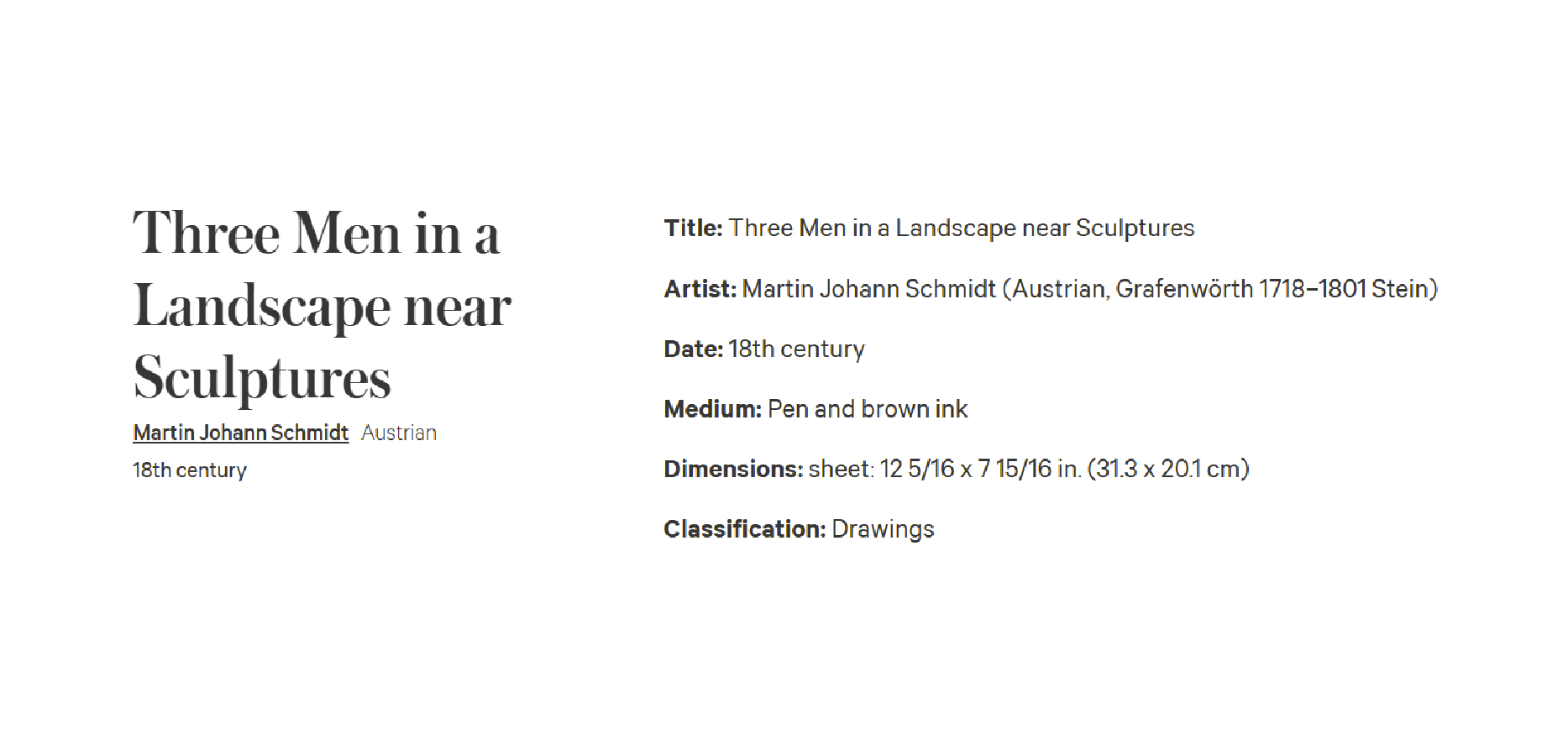1568x756 pixels.
Task: Click the Artist detail line
Action: [x=1051, y=289]
